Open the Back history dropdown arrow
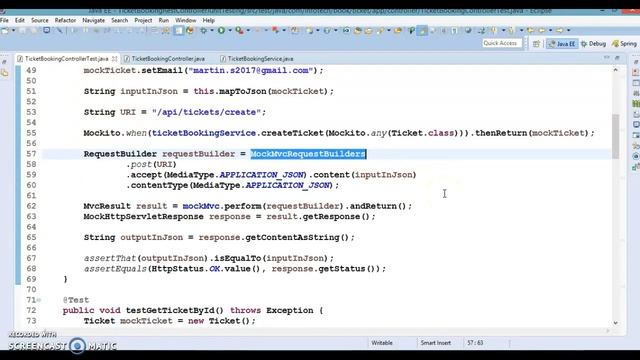Image resolution: width=640 pixels, height=360 pixels. pos(551,30)
